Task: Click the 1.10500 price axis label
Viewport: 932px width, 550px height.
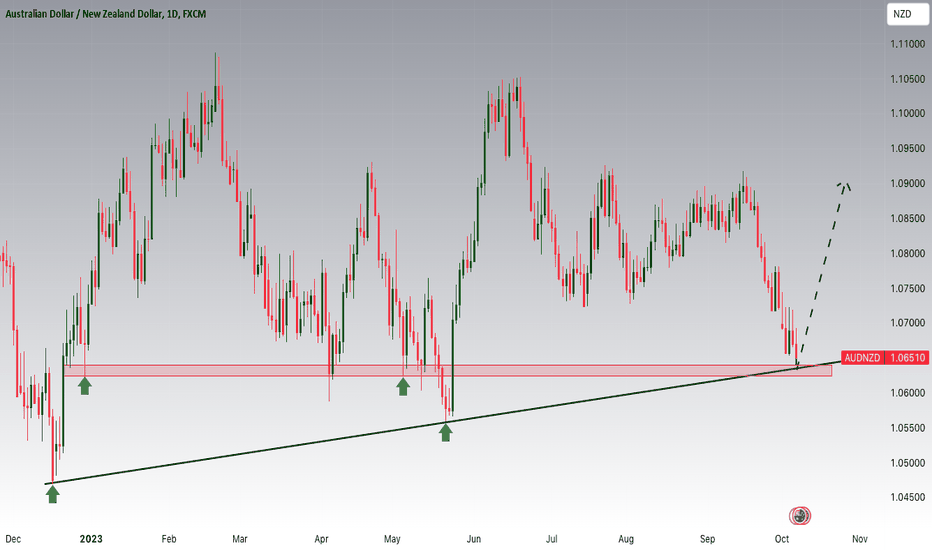Action: (x=908, y=79)
